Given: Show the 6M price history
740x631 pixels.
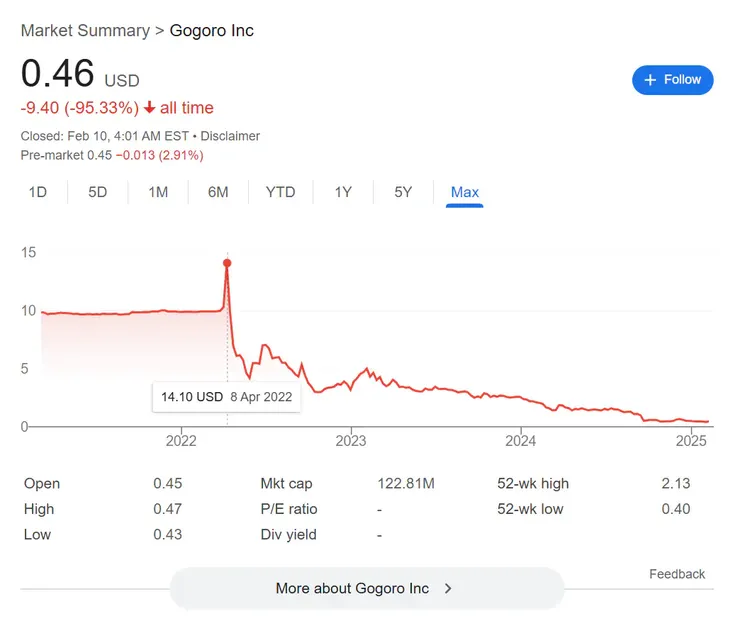Looking at the screenshot, I should 218,192.
